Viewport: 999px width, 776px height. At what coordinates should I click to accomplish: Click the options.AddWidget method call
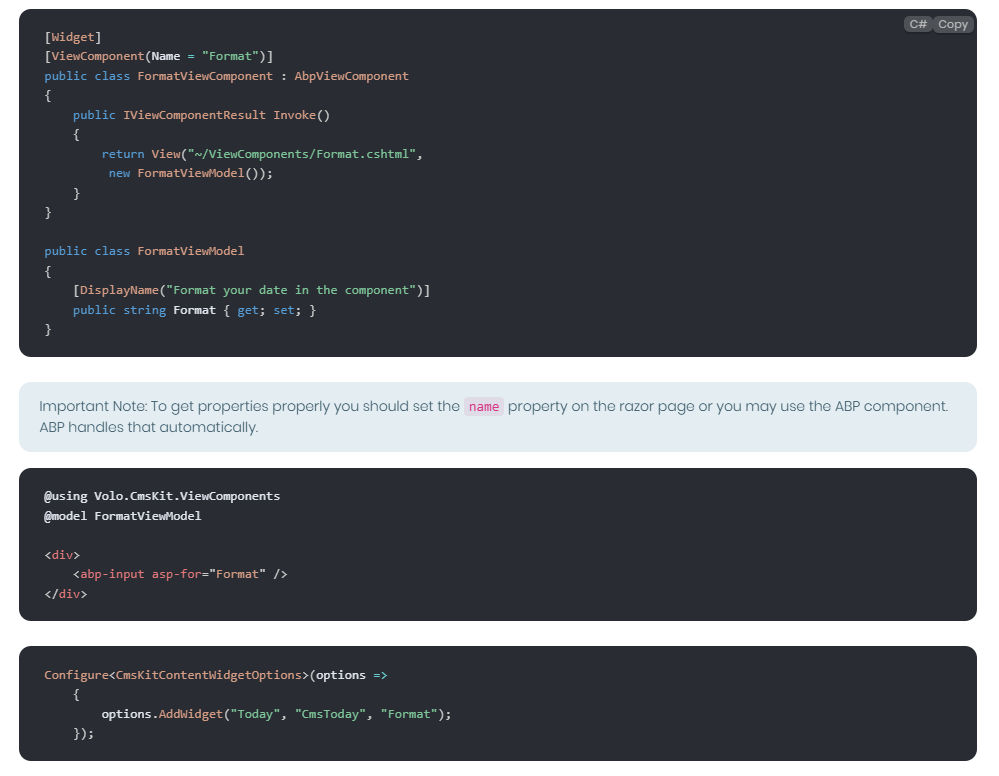(x=162, y=714)
